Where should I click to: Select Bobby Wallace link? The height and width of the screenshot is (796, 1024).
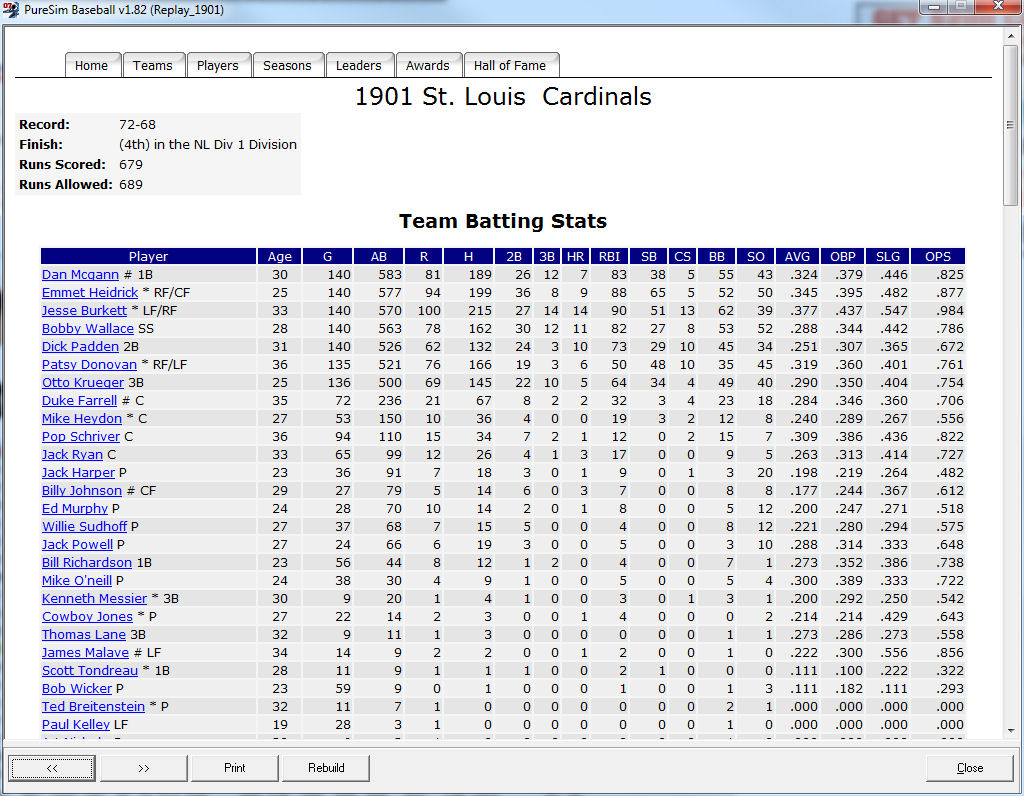pyautogui.click(x=88, y=328)
